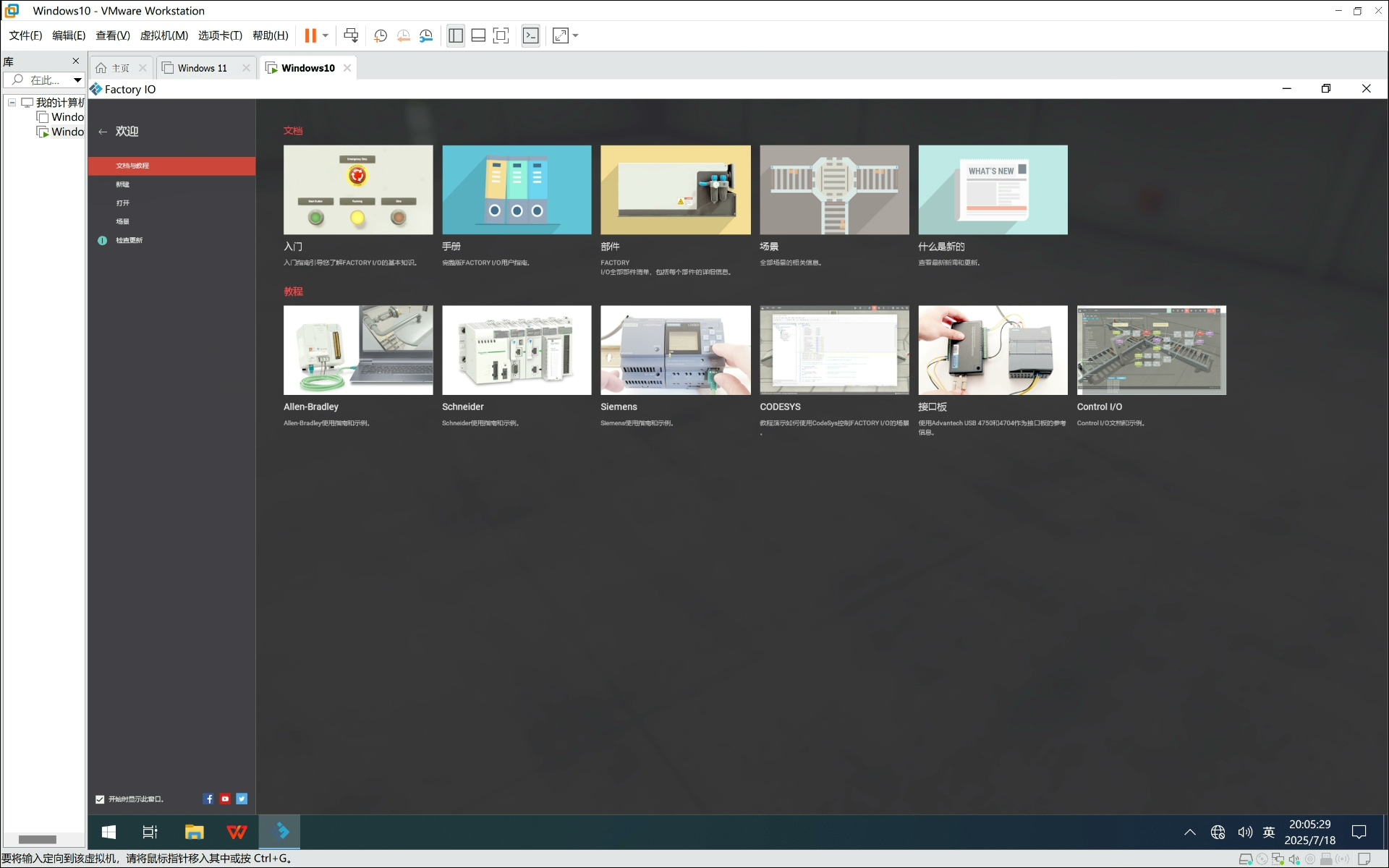This screenshot has width=1389, height=868.
Task: Toggle the 开始时显示此窗口 checkbox
Action: (100, 799)
